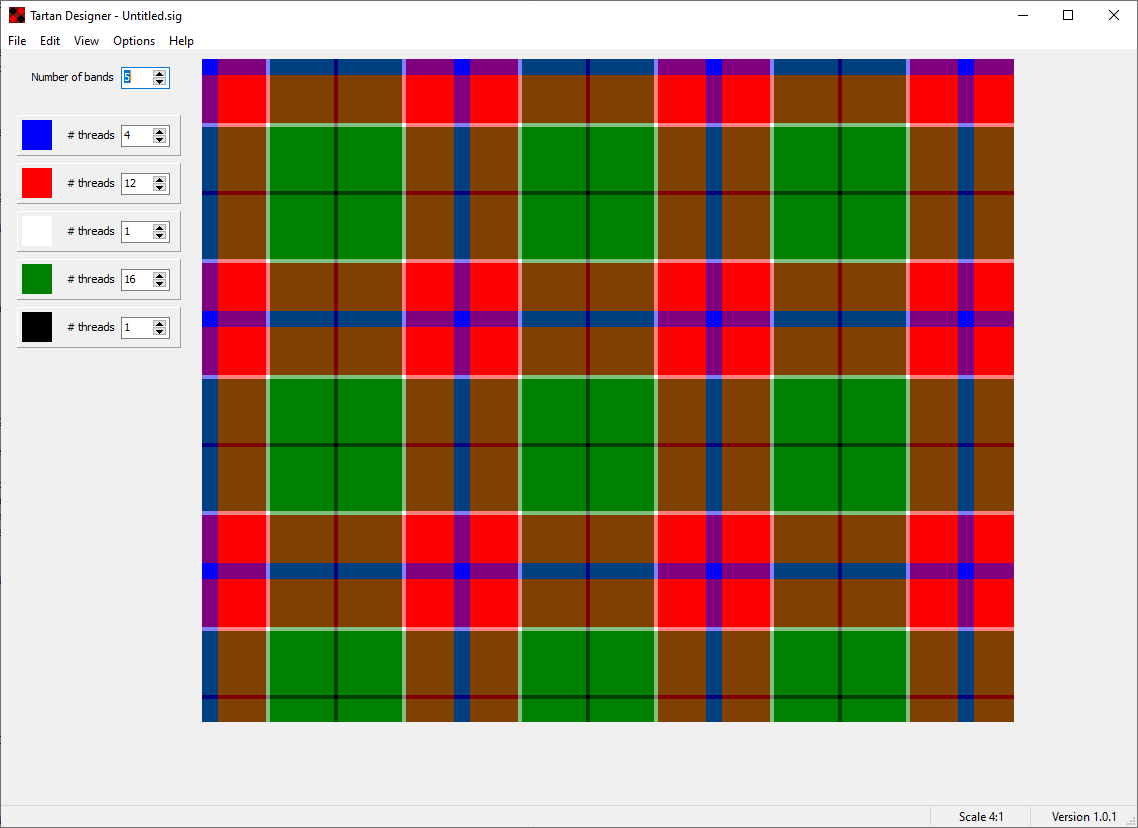Click the window resize grip in status bar

click(x=1131, y=821)
